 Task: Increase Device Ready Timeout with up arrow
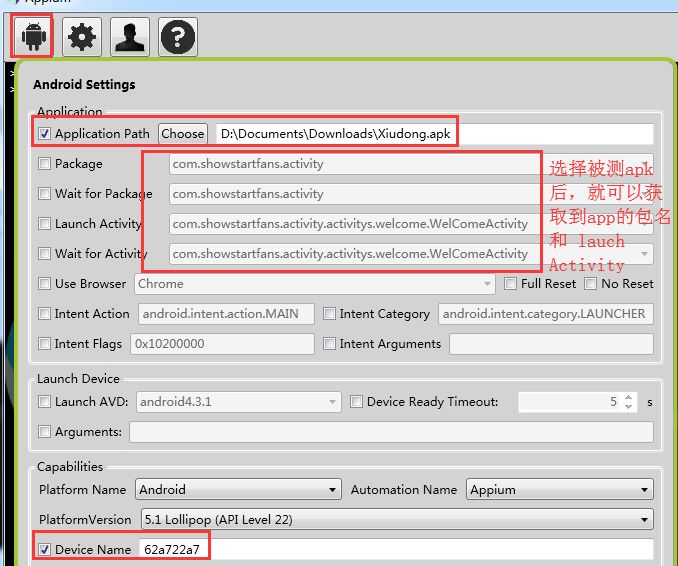click(629, 397)
